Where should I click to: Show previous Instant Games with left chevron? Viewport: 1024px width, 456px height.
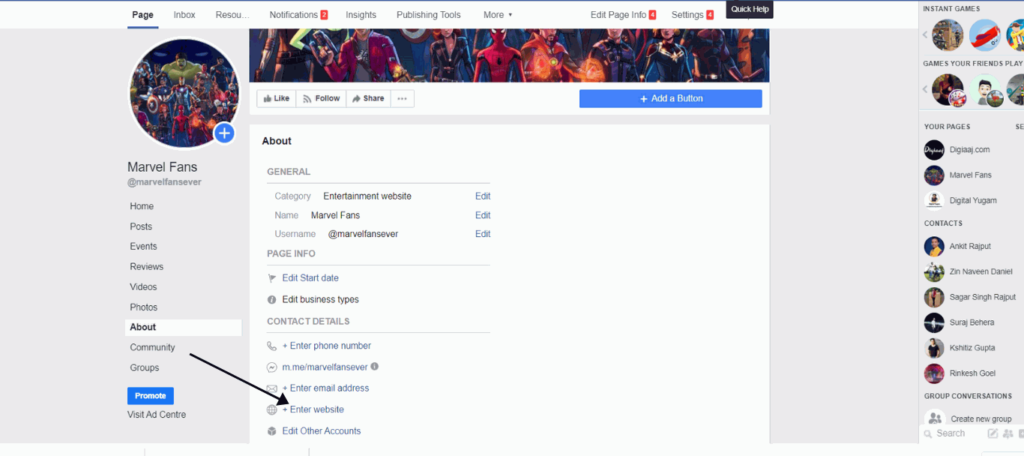[925, 35]
